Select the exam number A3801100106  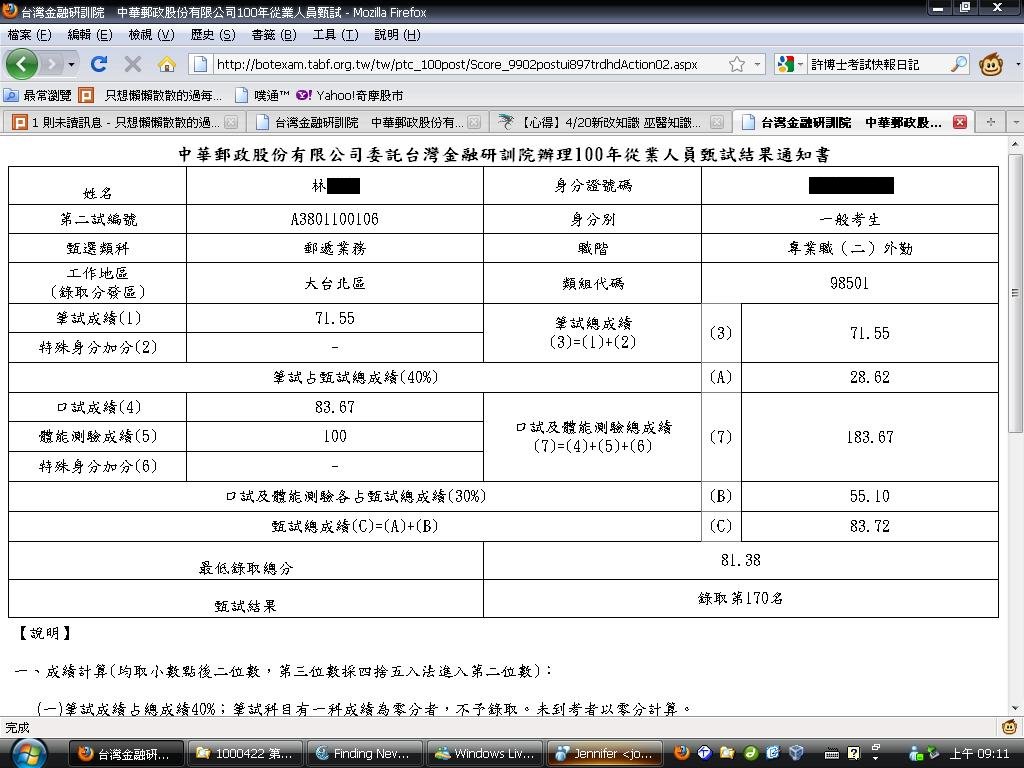coord(334,219)
